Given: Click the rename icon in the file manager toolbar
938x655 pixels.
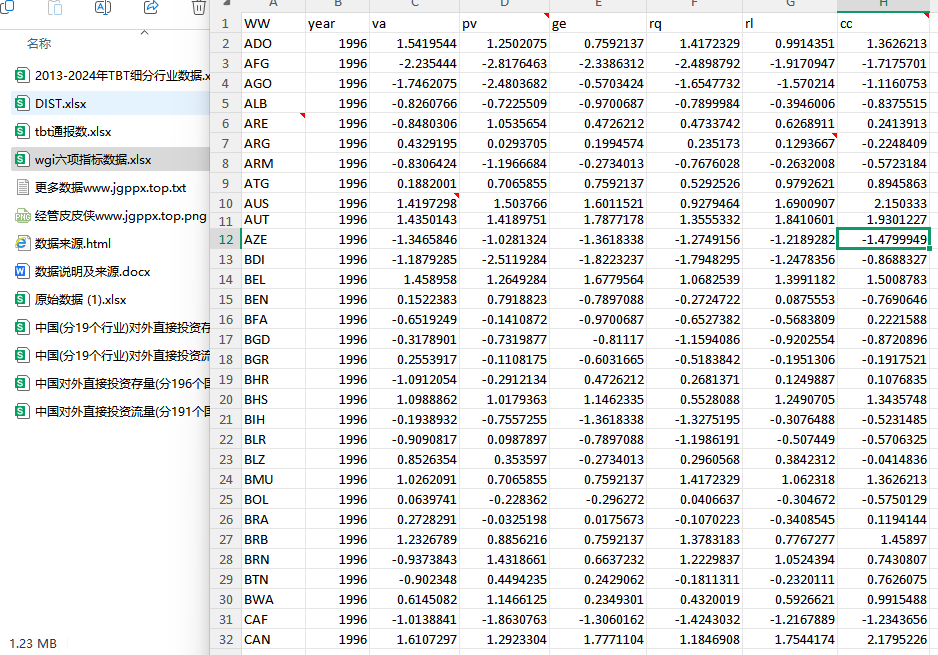Looking at the screenshot, I should coord(103,7).
